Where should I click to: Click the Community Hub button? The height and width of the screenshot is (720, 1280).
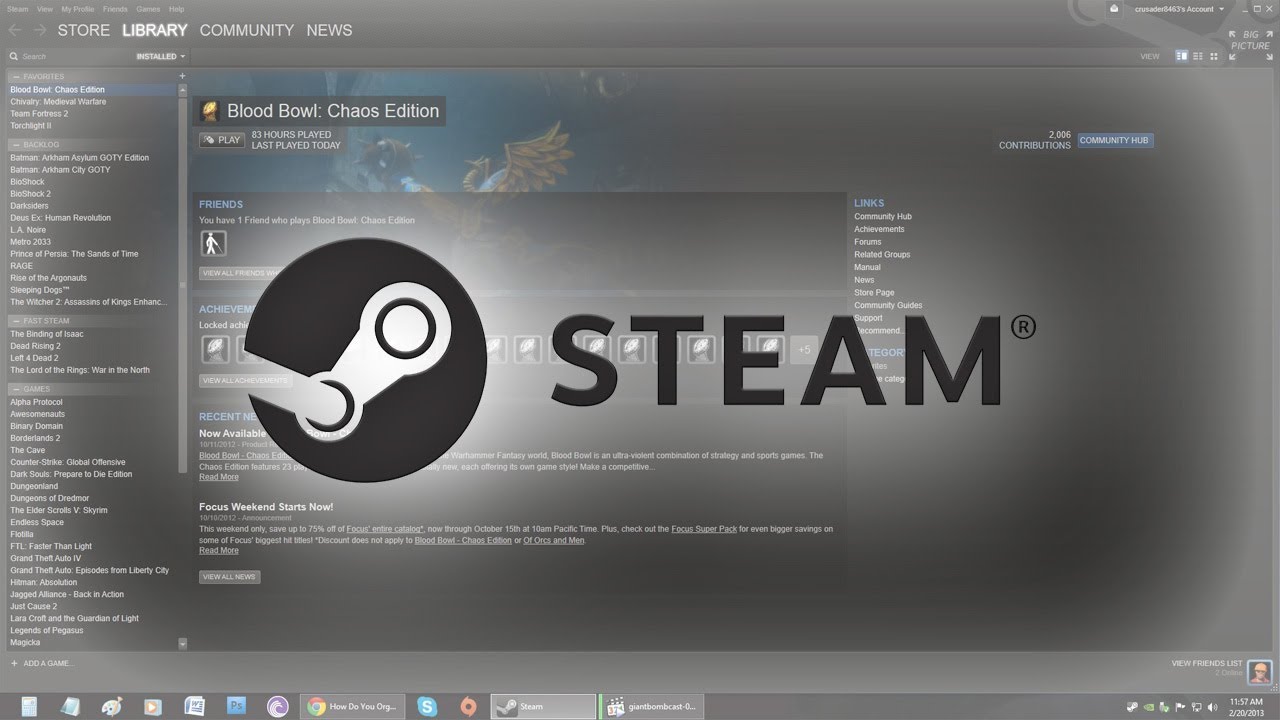(1114, 140)
